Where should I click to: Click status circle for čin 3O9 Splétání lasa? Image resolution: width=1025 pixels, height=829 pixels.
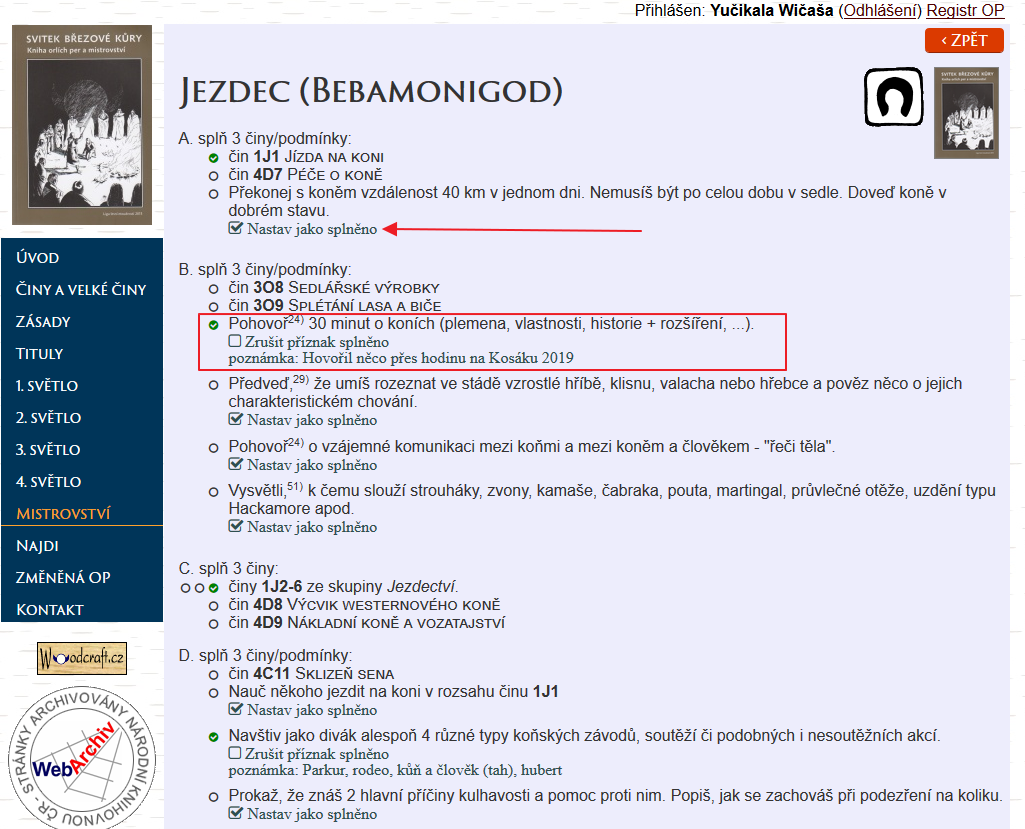coord(213,307)
